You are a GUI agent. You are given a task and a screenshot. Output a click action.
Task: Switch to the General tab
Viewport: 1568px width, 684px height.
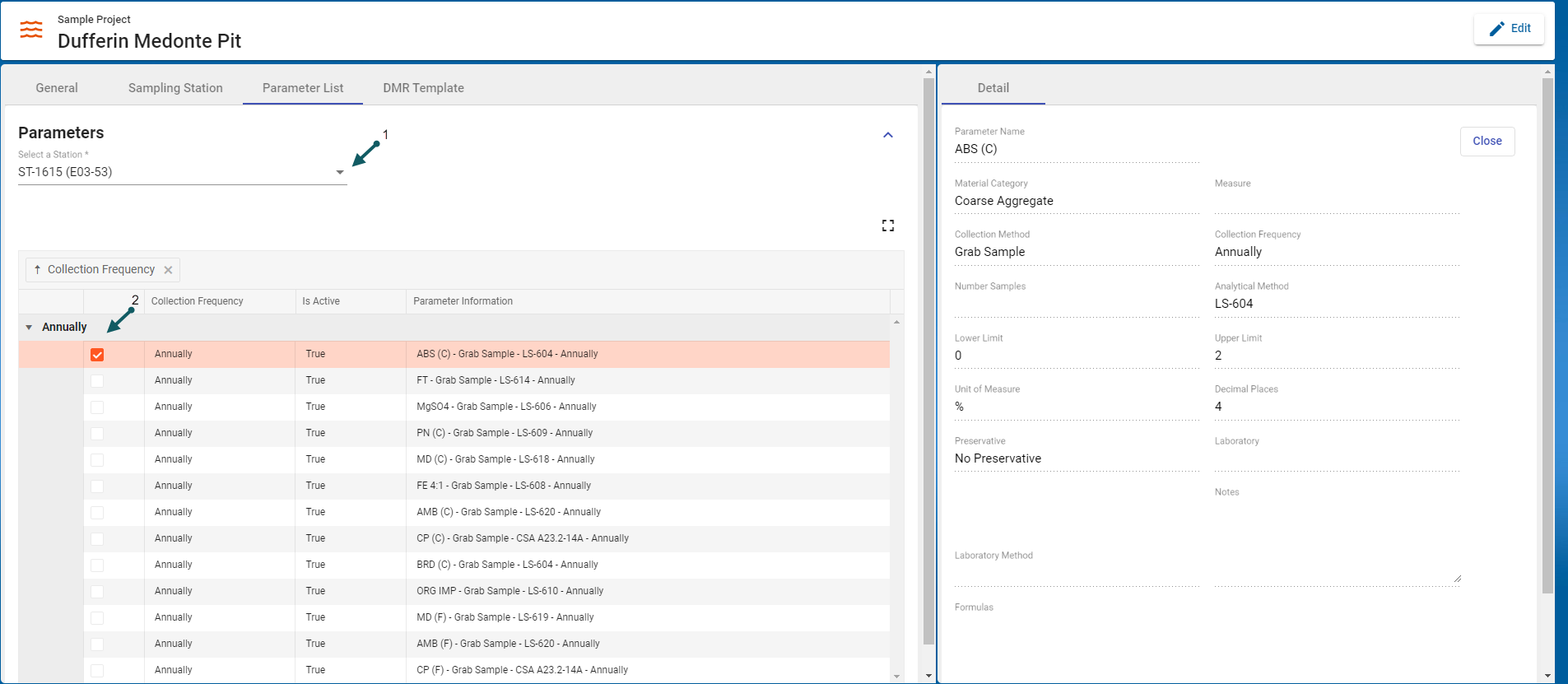coord(57,88)
